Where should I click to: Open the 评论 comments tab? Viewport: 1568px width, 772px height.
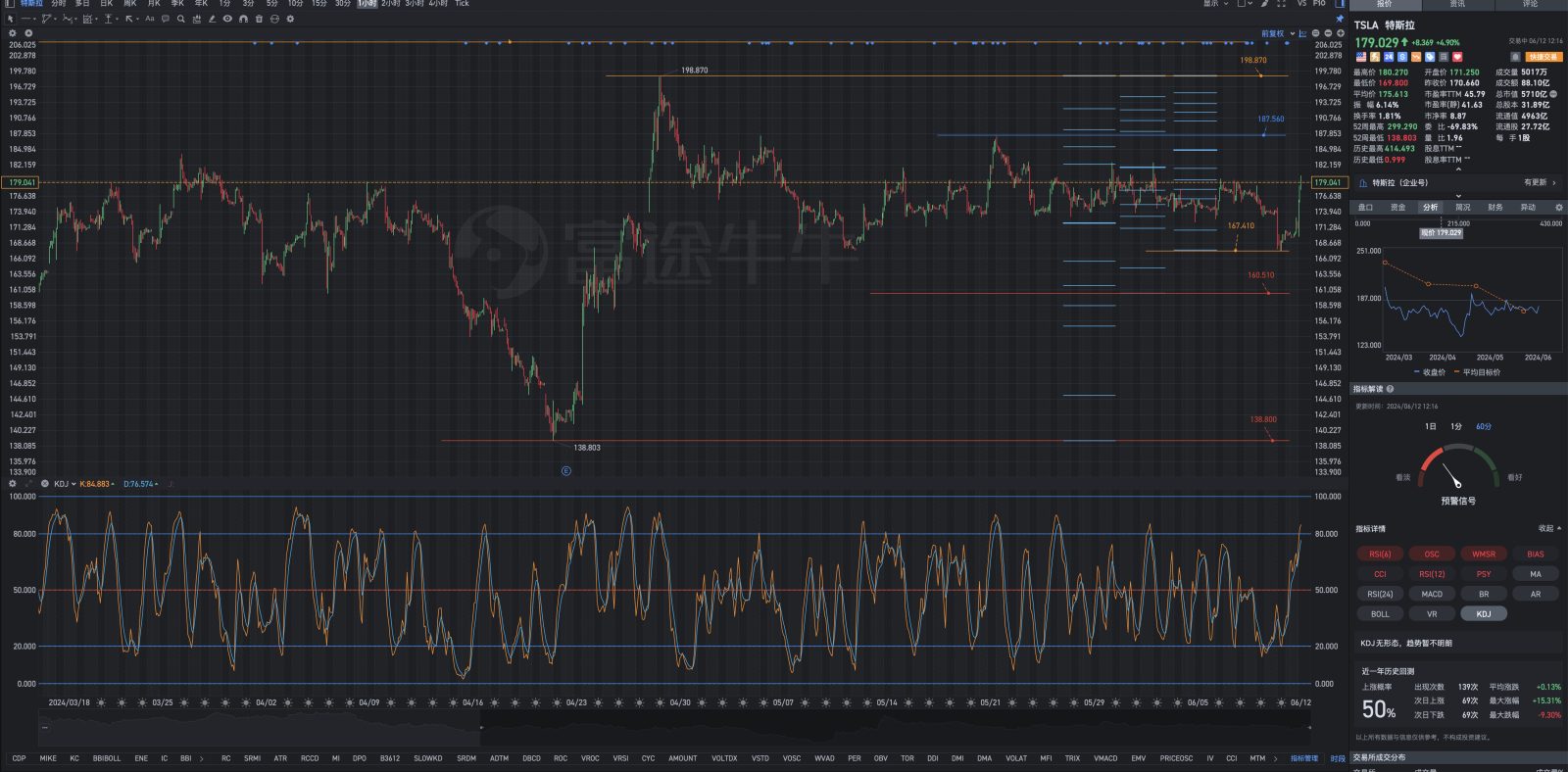pyautogui.click(x=1531, y=4)
